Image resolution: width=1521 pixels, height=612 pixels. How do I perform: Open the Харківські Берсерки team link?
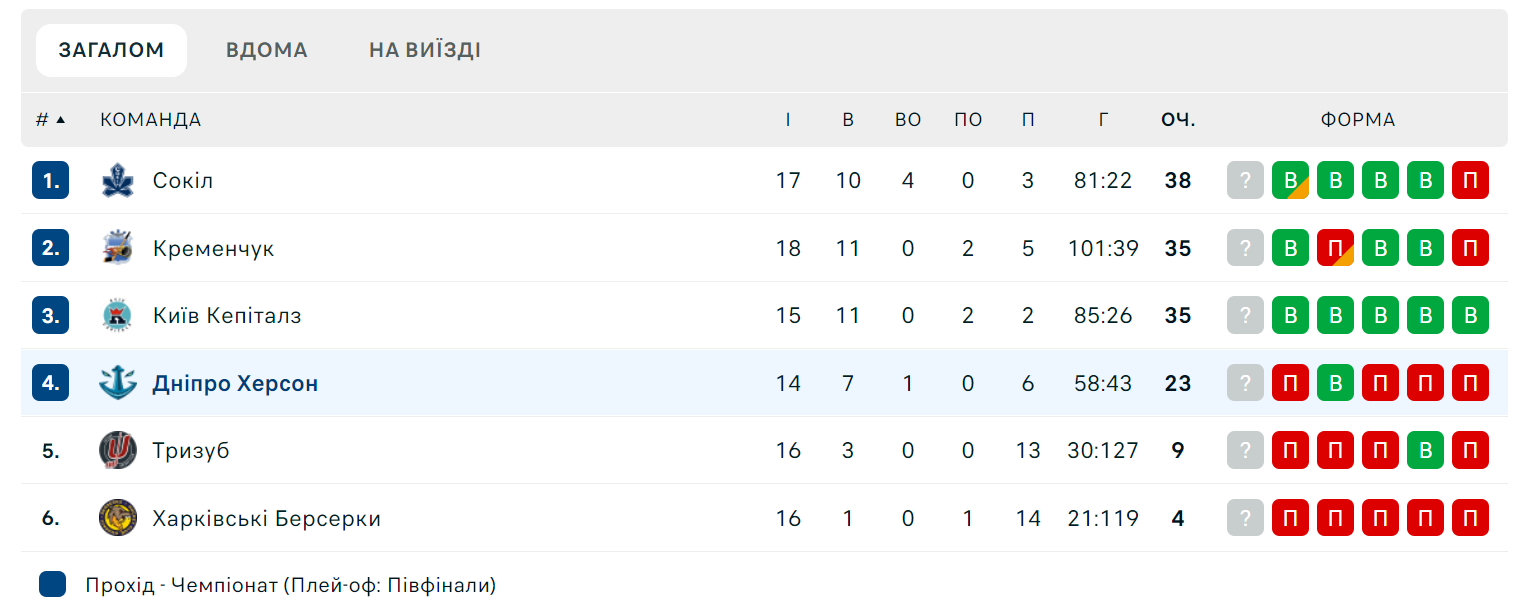click(267, 518)
